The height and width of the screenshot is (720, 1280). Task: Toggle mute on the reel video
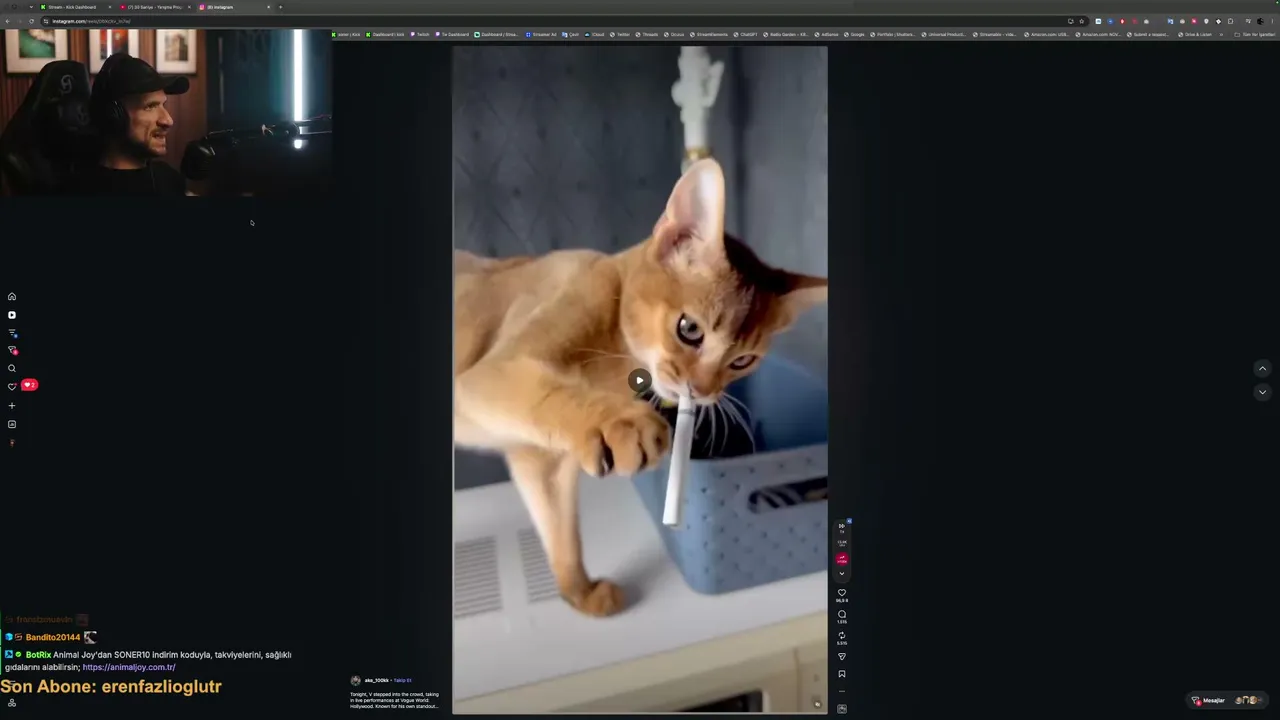click(x=817, y=704)
